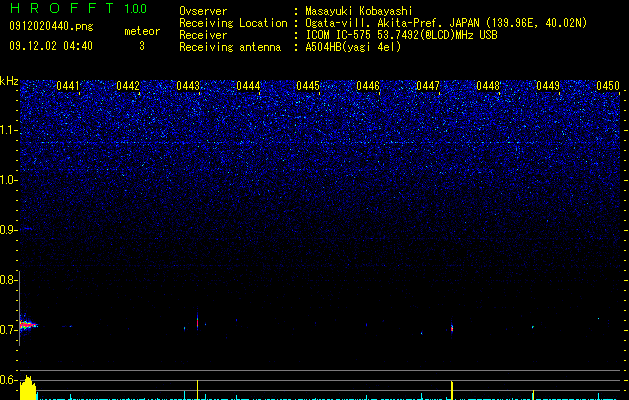Click the bright meteor echo at spectrogram start
Viewport: 629px width, 400px height.
(28, 325)
